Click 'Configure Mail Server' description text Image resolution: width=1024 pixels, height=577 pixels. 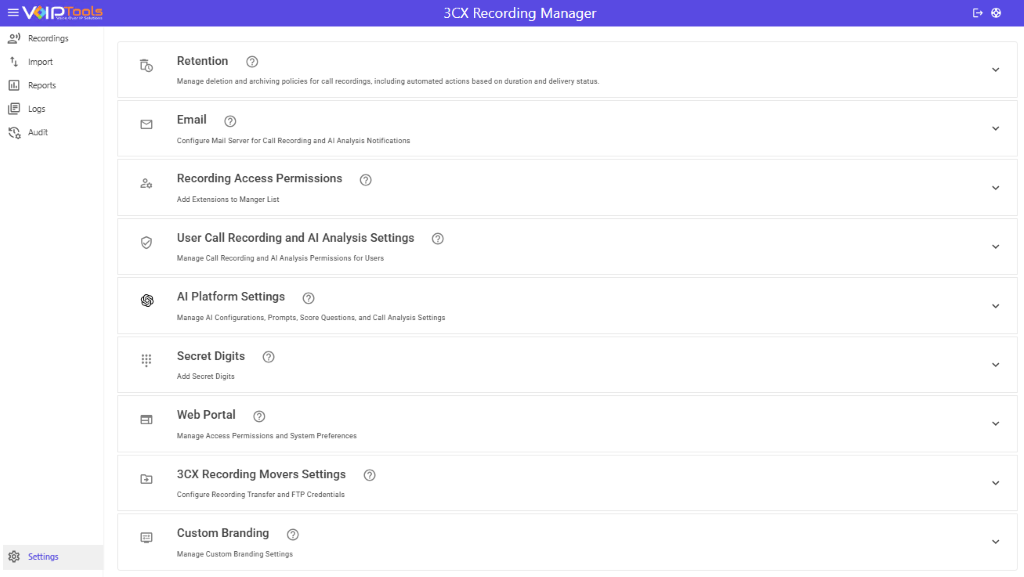293,141
